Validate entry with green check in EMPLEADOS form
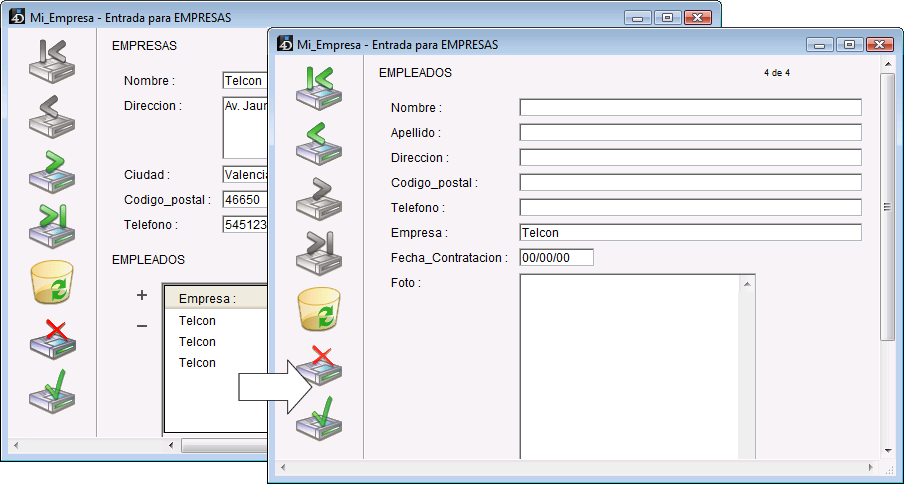This screenshot has width=904, height=484. pos(319,417)
